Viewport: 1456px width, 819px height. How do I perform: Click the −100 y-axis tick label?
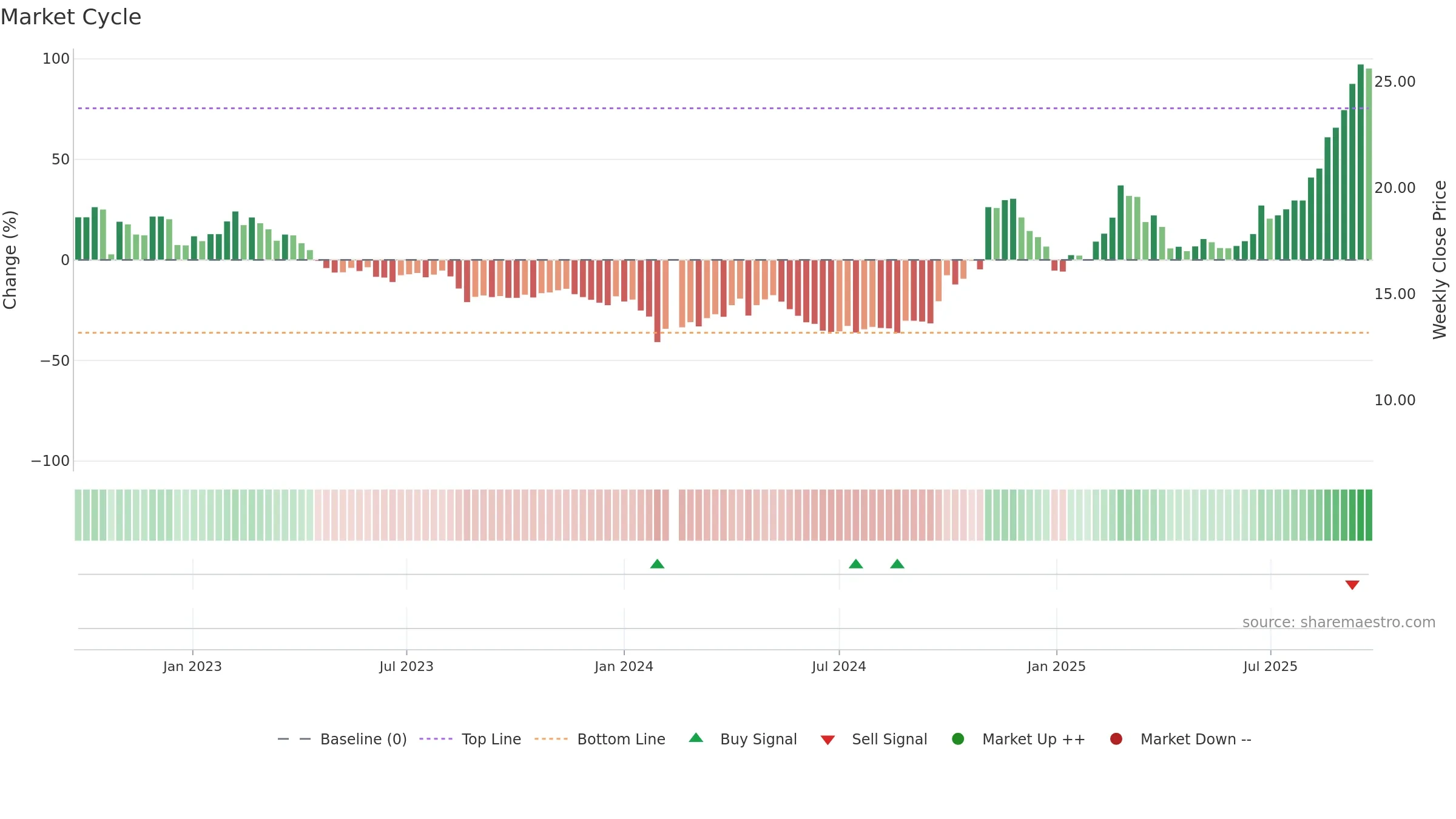tap(50, 460)
